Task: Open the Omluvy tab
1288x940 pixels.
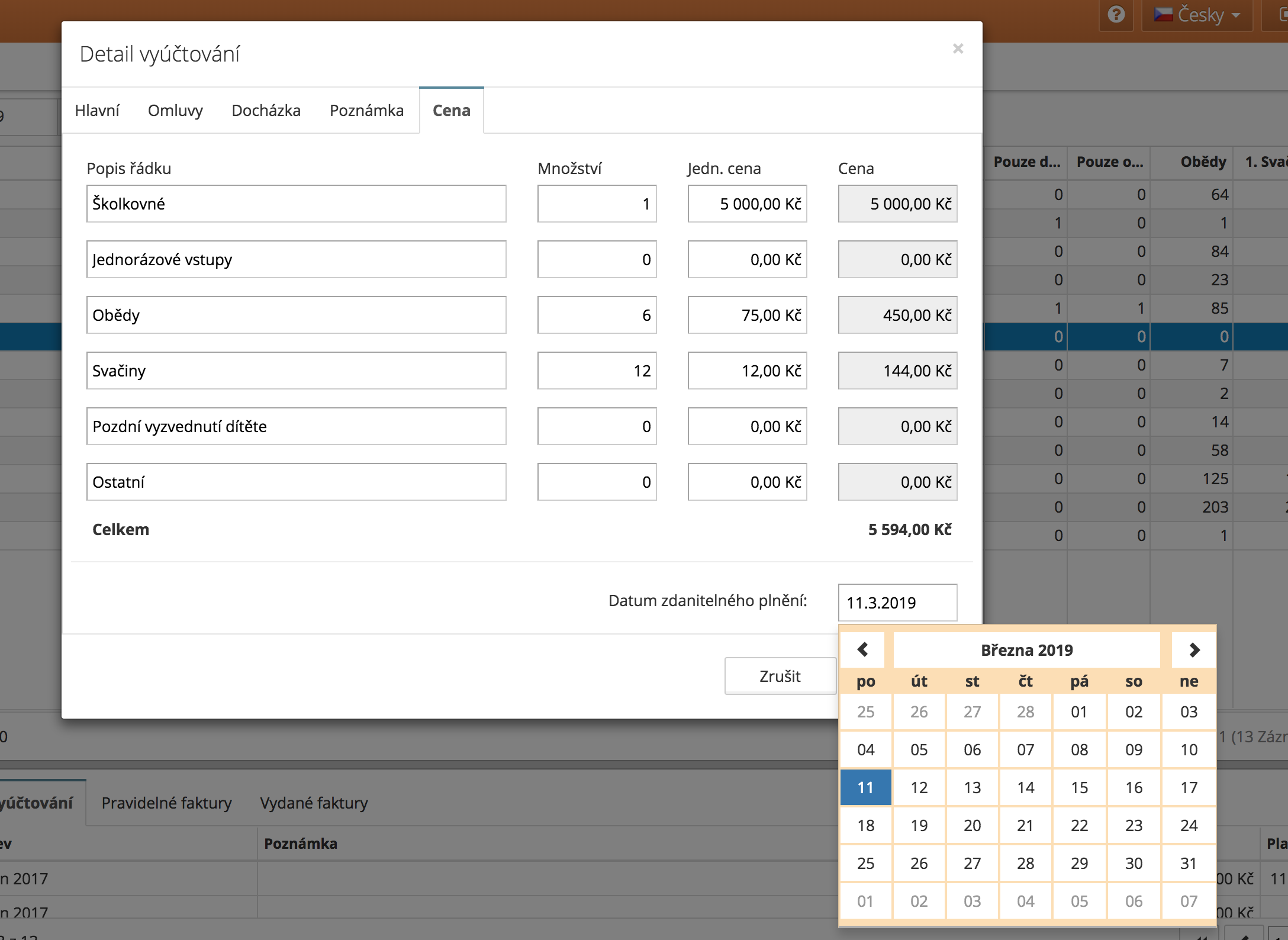Action: click(x=175, y=110)
